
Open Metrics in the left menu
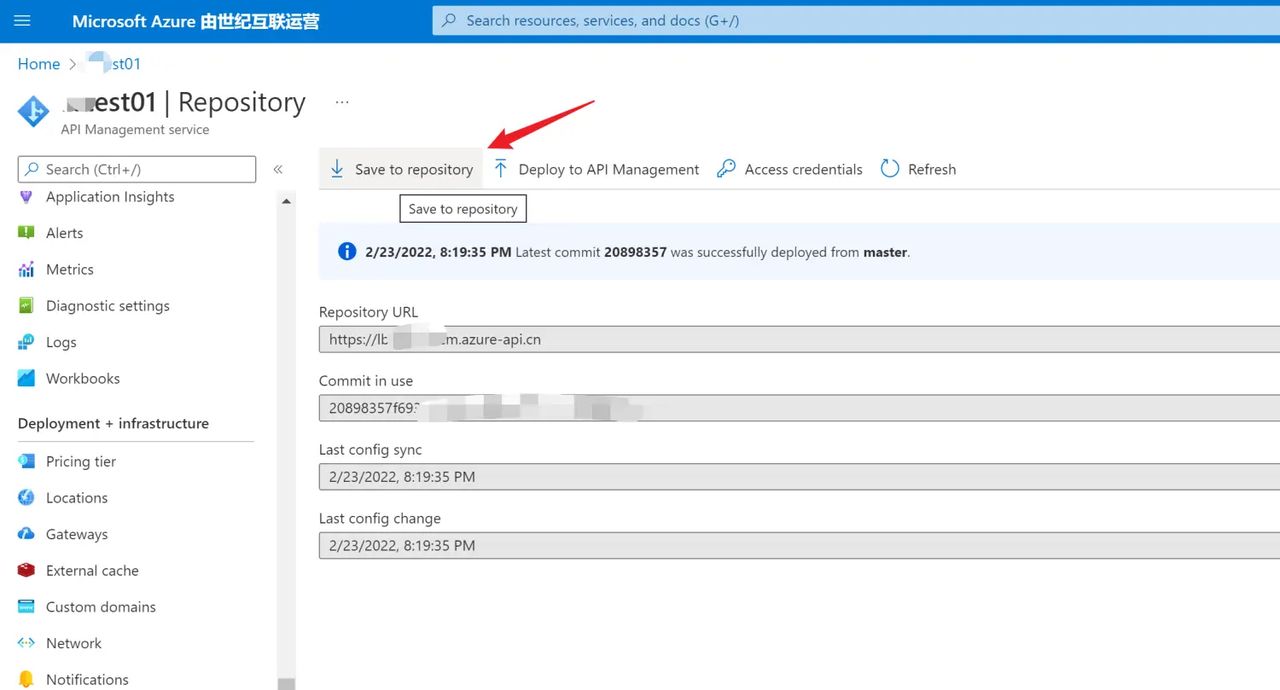click(x=69, y=270)
